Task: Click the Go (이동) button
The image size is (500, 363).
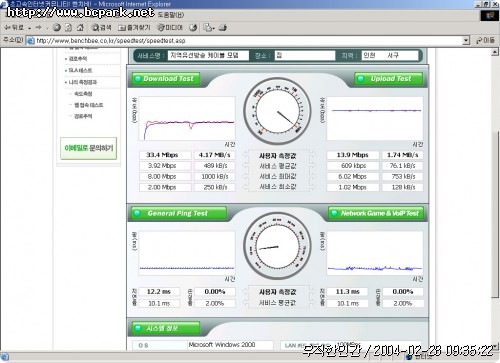Action: coord(485,40)
